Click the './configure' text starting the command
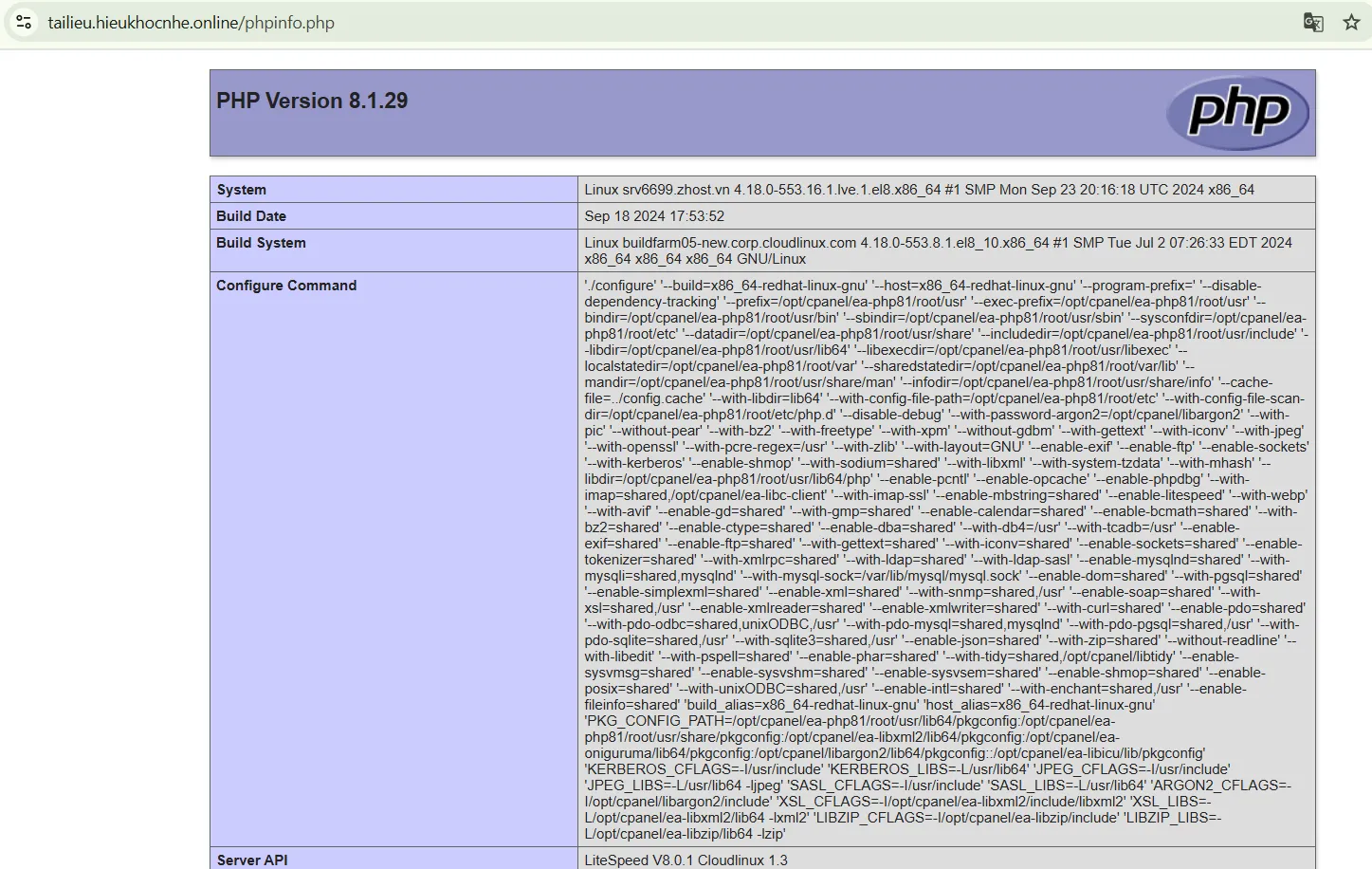The width and height of the screenshot is (1372, 869). [620, 286]
